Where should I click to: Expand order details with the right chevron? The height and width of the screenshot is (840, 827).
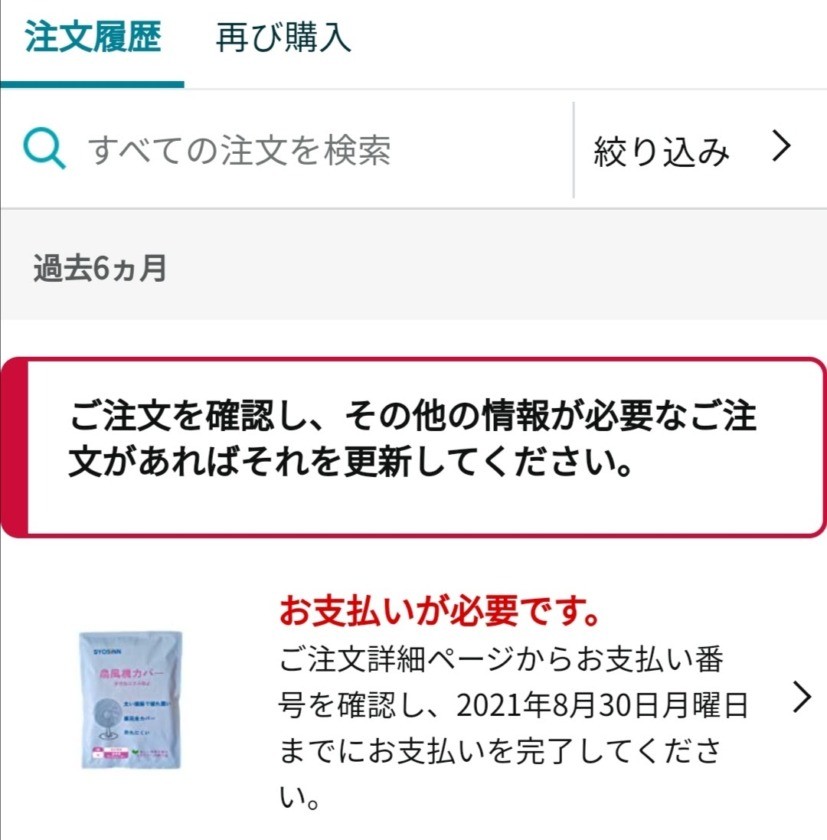click(x=802, y=697)
